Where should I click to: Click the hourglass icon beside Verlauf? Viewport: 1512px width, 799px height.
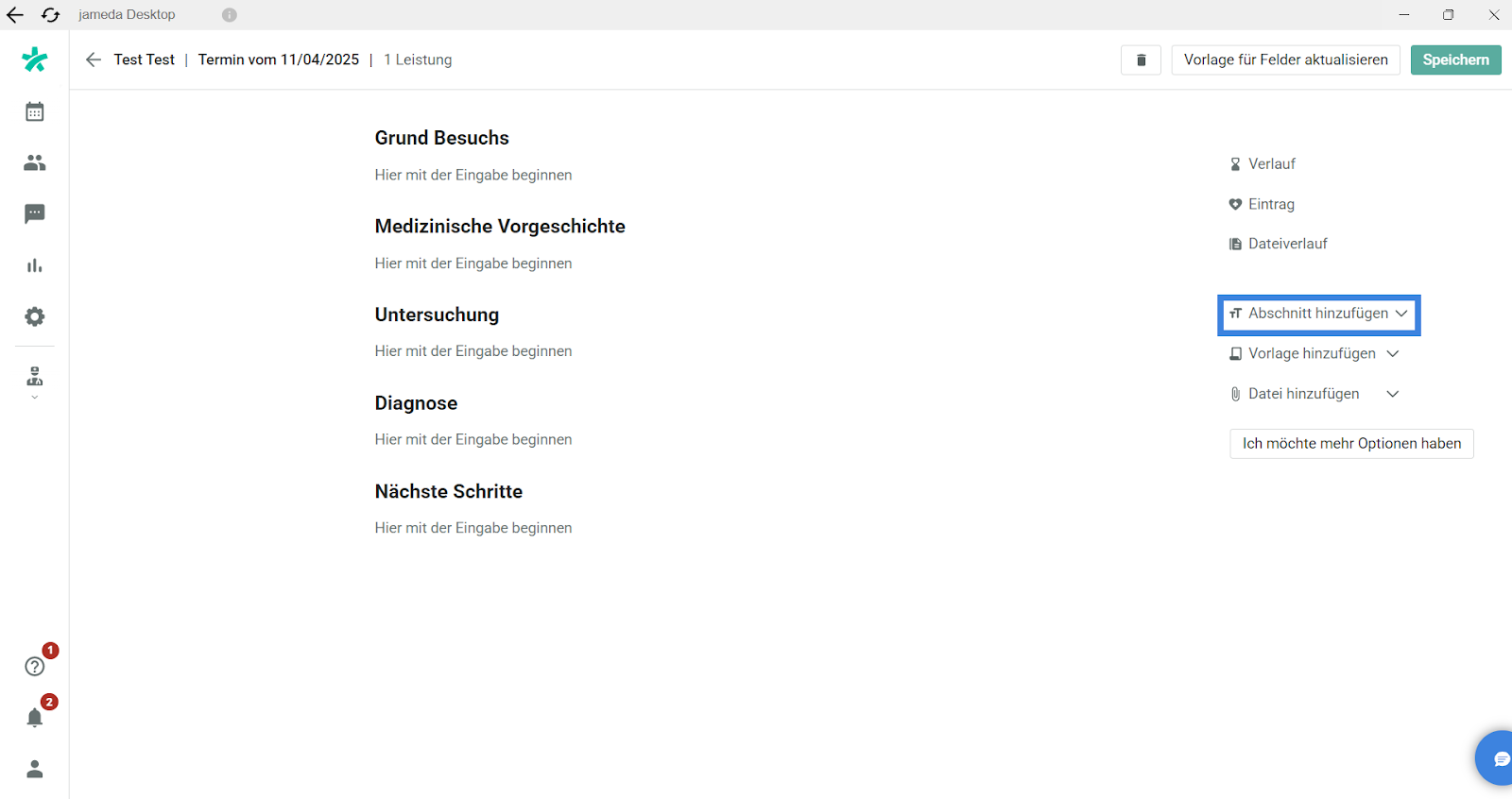tap(1235, 164)
